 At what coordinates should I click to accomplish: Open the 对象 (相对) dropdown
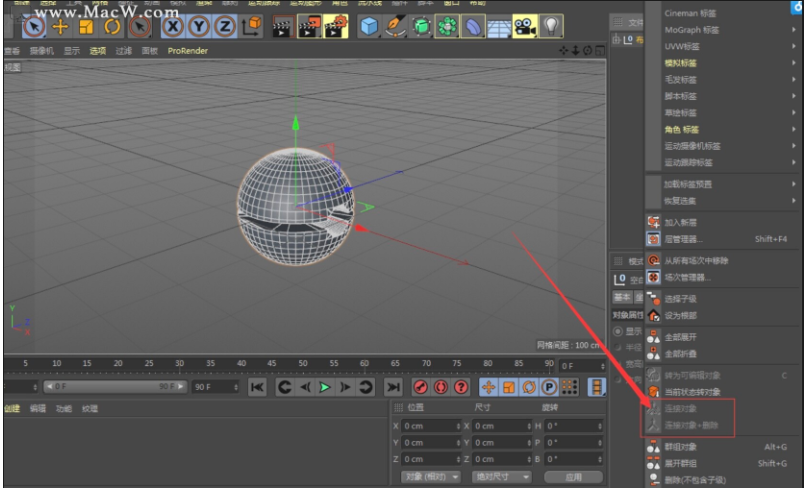tap(430, 477)
